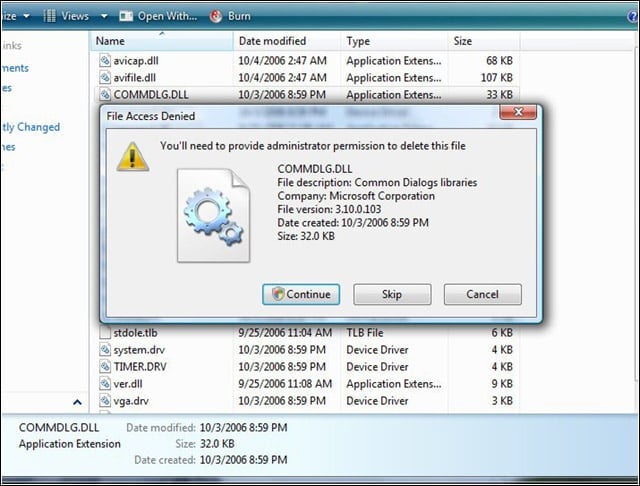
Task: Click Company: Microsoft Corporation text
Action: pos(356,196)
